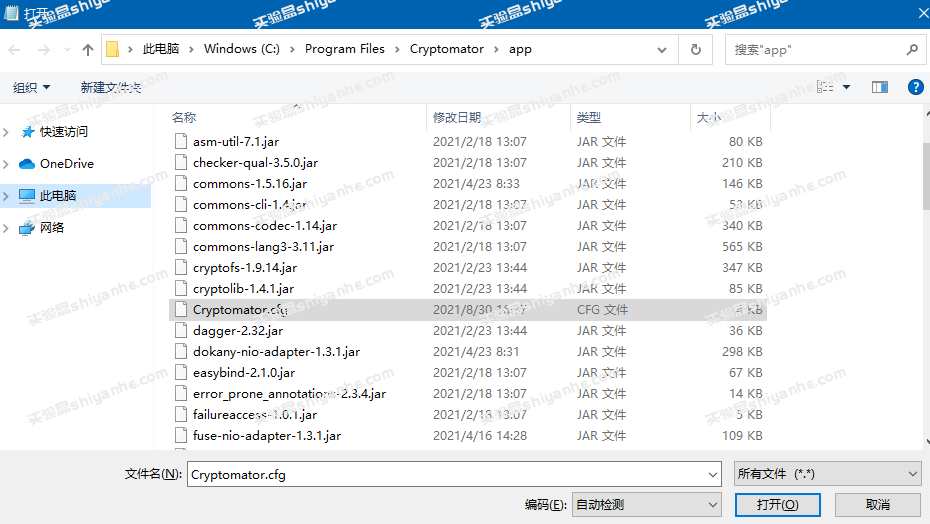Select file error_prone_annotations-2.3.4.jar
This screenshot has width=930, height=524.
click(289, 394)
